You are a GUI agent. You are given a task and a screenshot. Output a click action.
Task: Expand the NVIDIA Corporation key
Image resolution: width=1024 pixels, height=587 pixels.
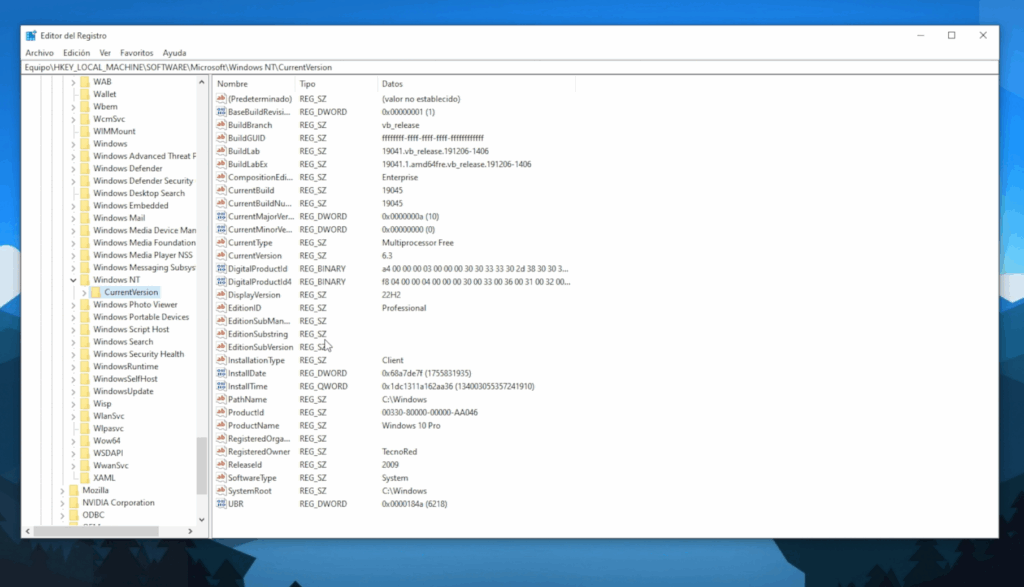(62, 503)
